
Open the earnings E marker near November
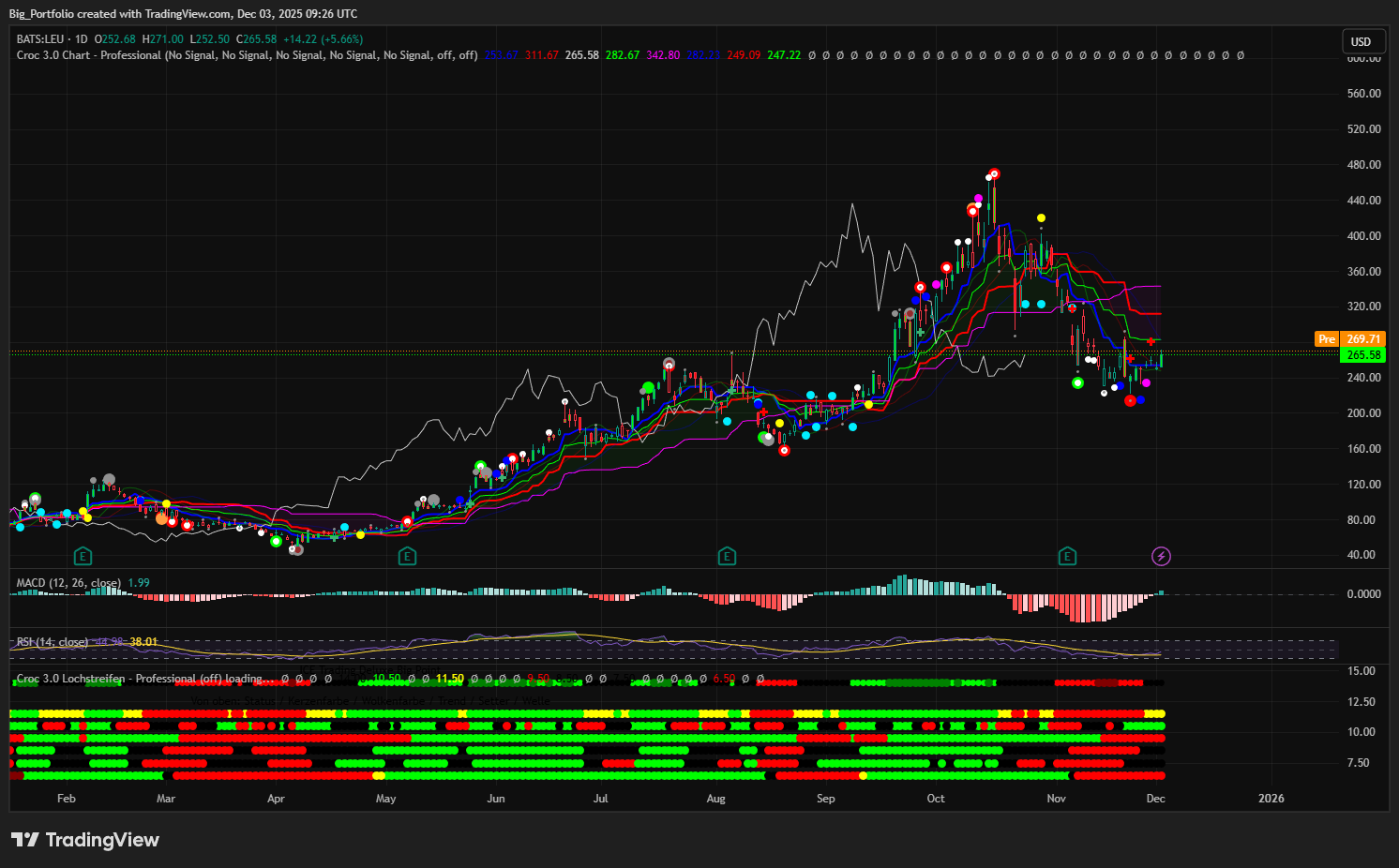1067,557
